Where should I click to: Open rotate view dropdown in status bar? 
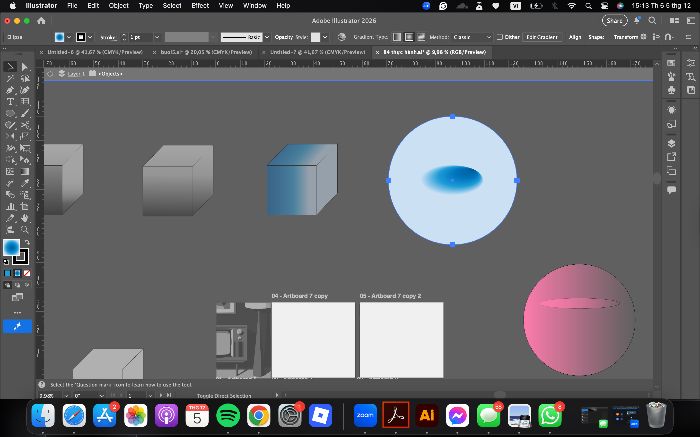coord(102,395)
